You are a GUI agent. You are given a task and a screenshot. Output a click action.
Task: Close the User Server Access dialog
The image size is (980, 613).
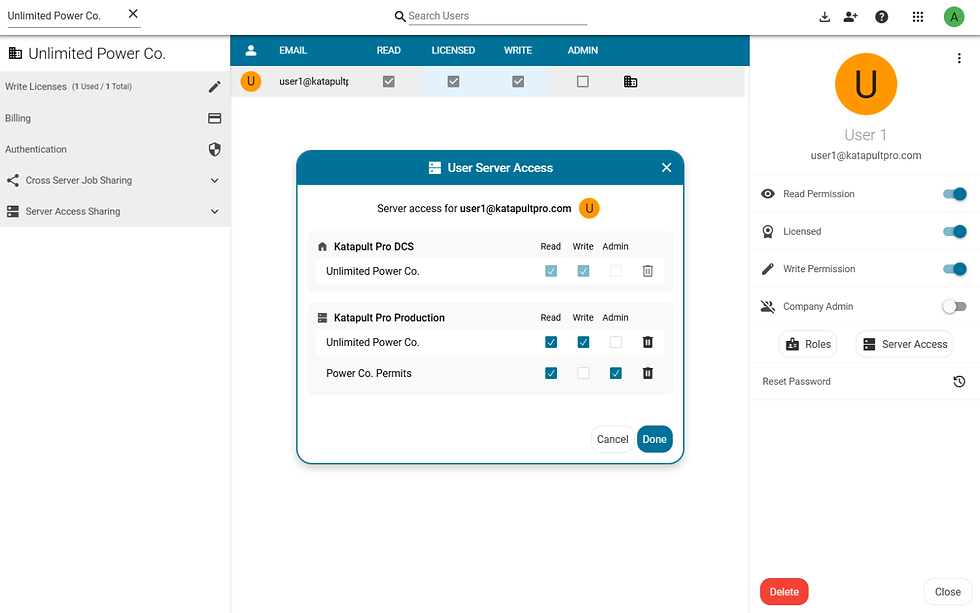click(x=666, y=167)
